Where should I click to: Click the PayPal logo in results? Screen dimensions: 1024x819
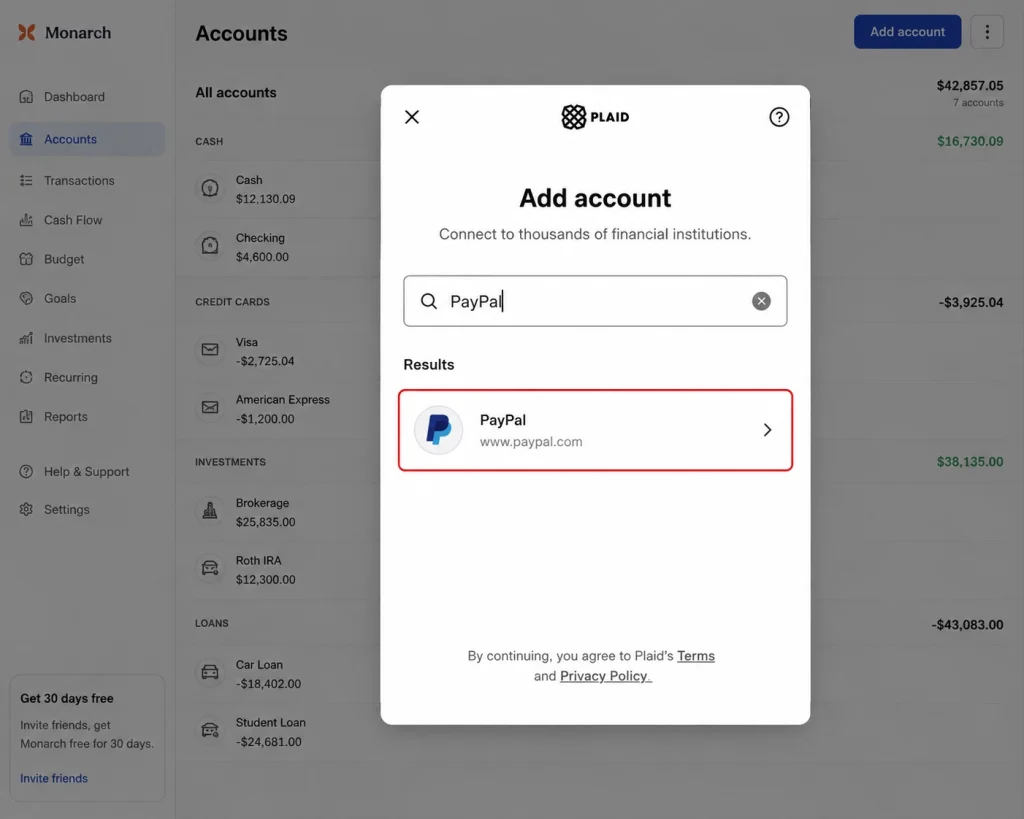(x=438, y=430)
